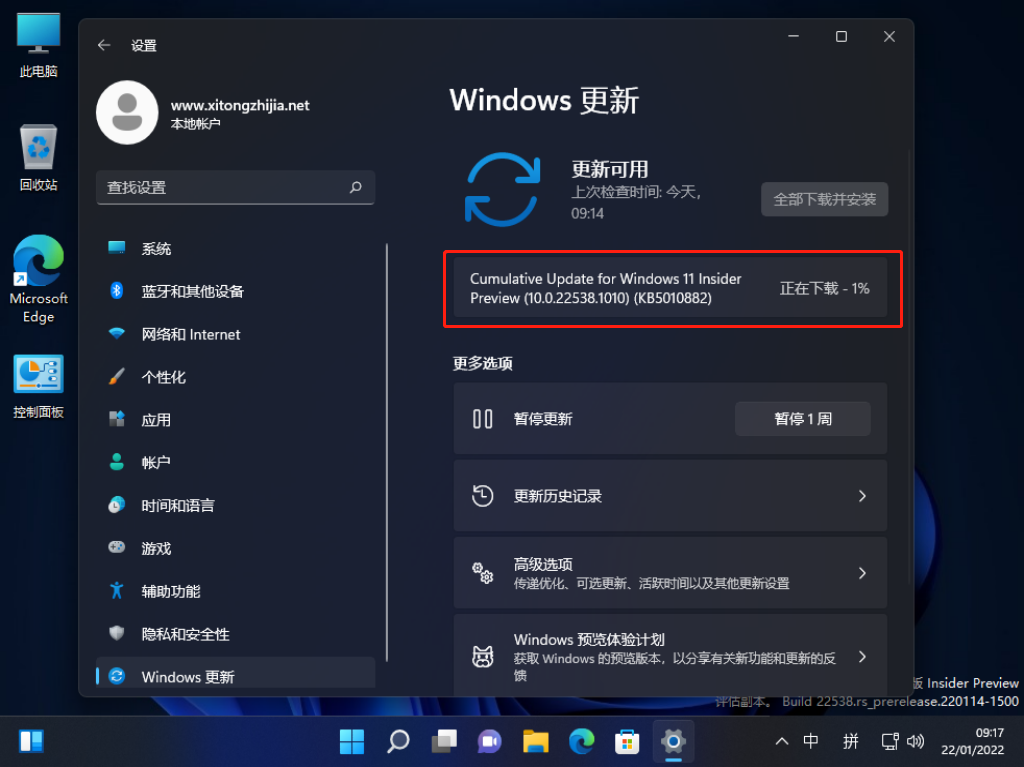Image resolution: width=1024 pixels, height=767 pixels.
Task: Click the settings sidebar scrollbar
Action: pos(387,452)
